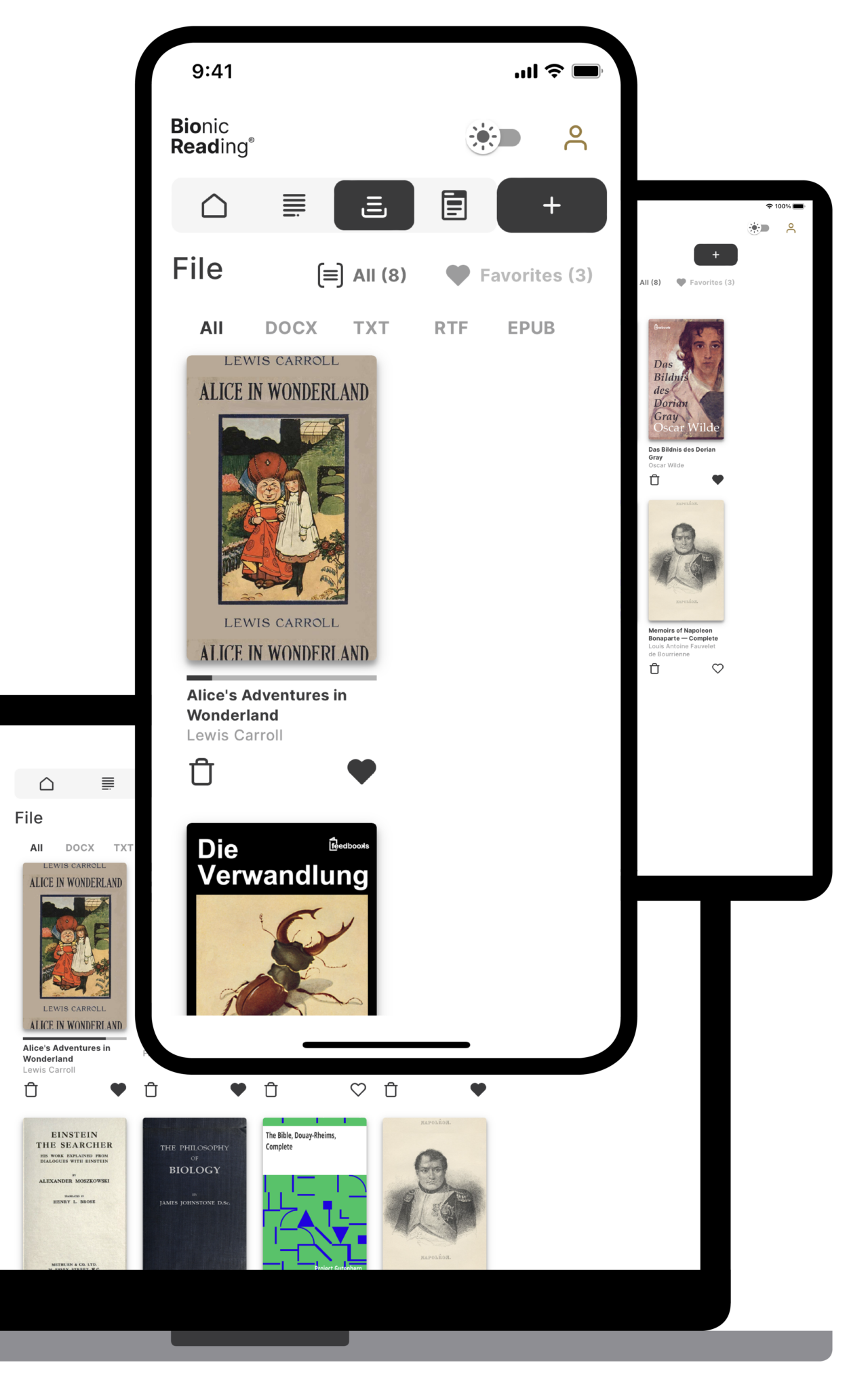
Task: Open Einstein the Searcher book cover
Action: [x=75, y=1193]
